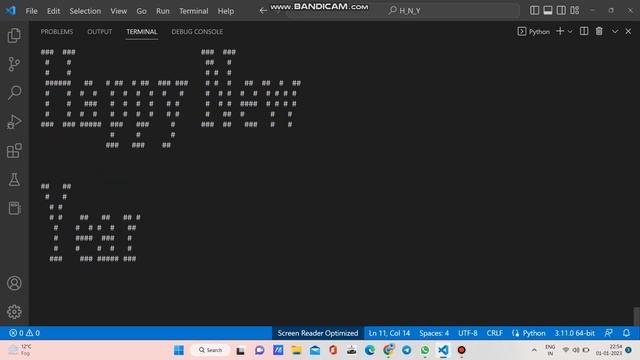This screenshot has height=360, width=640.
Task: Change encoding via UTF-8 status item
Action: pos(467,333)
